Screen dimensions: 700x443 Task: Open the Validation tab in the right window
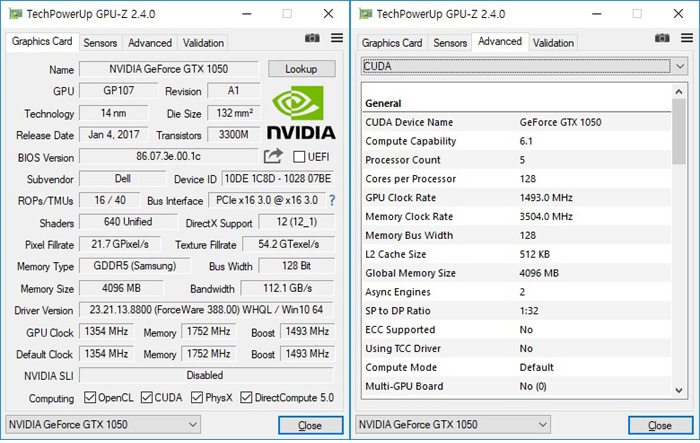tap(553, 43)
